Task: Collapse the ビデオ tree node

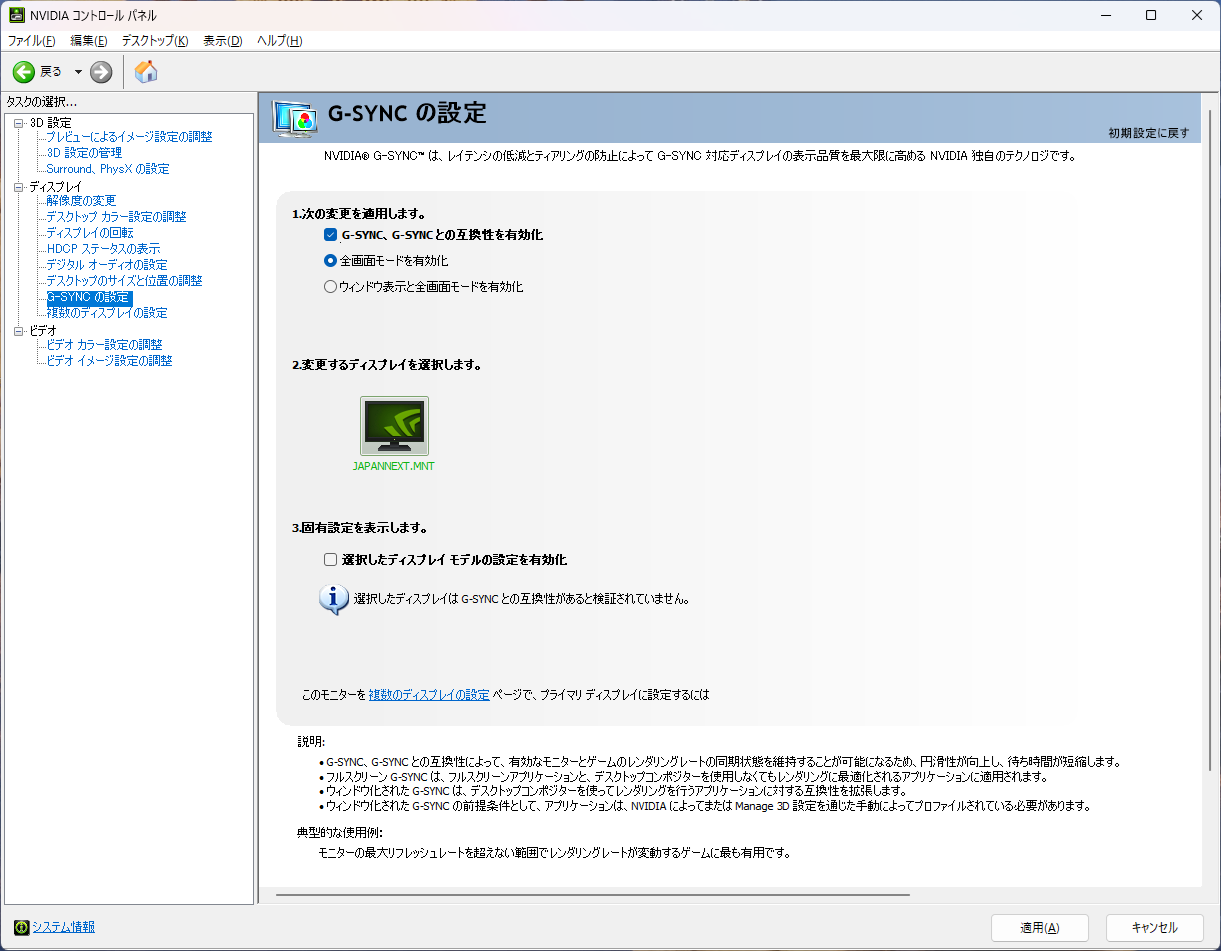Action: [x=18, y=330]
